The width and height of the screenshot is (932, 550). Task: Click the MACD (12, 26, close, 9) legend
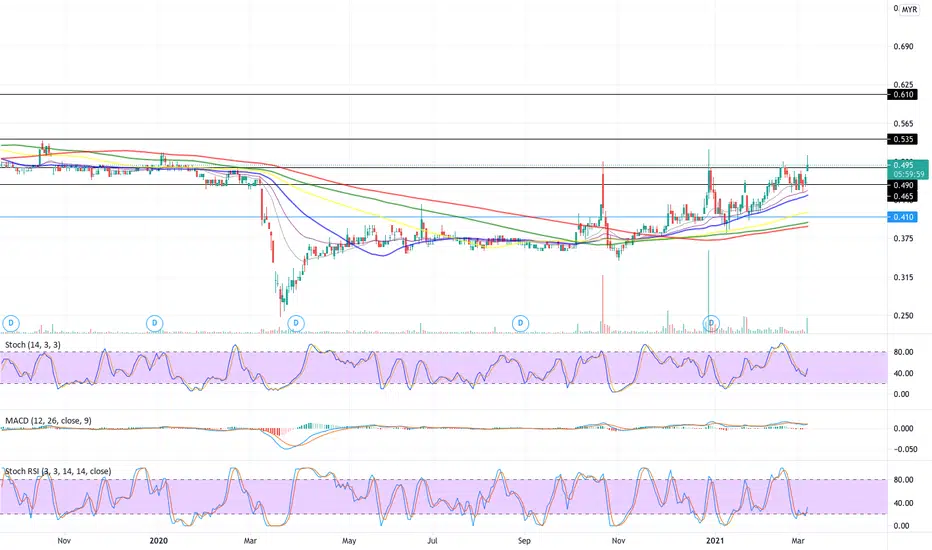48,420
